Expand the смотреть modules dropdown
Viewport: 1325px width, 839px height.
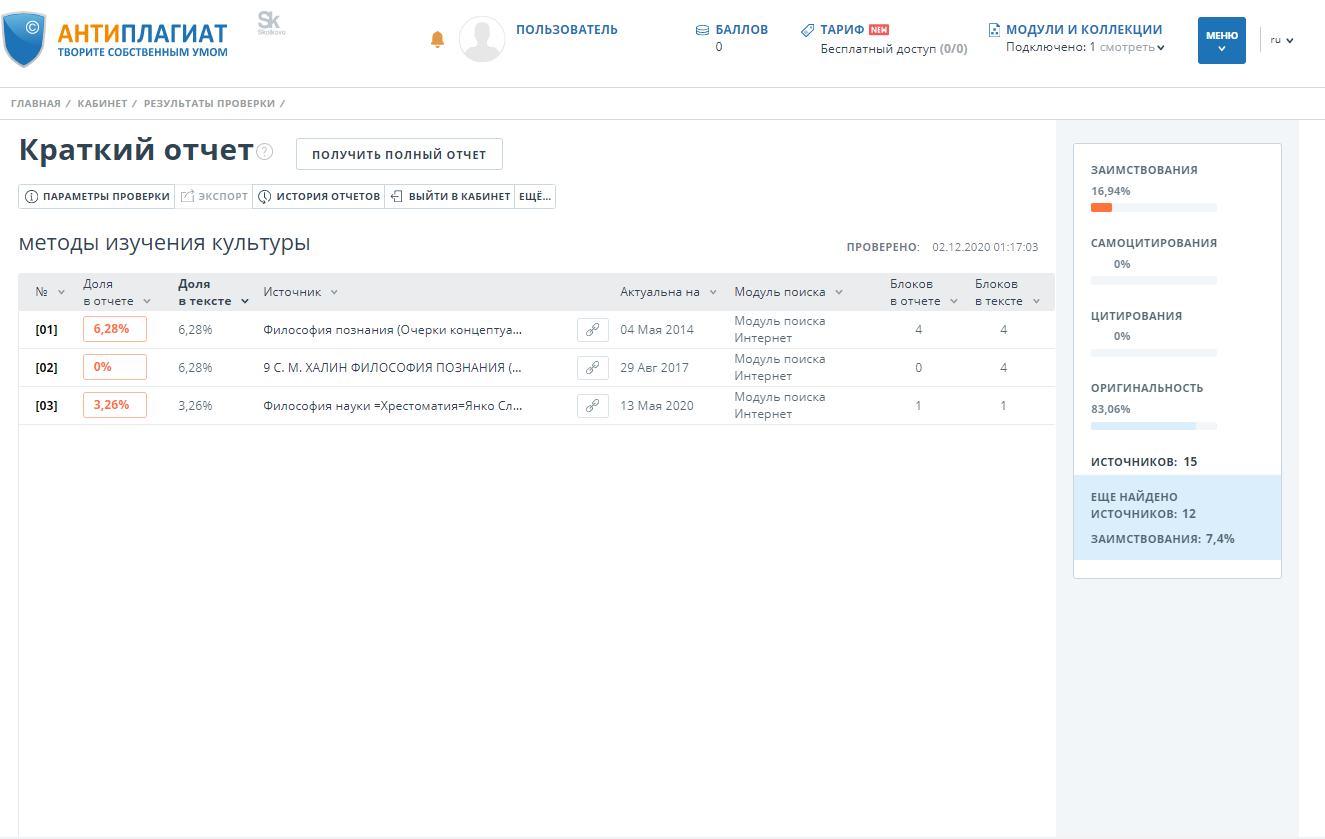1132,47
